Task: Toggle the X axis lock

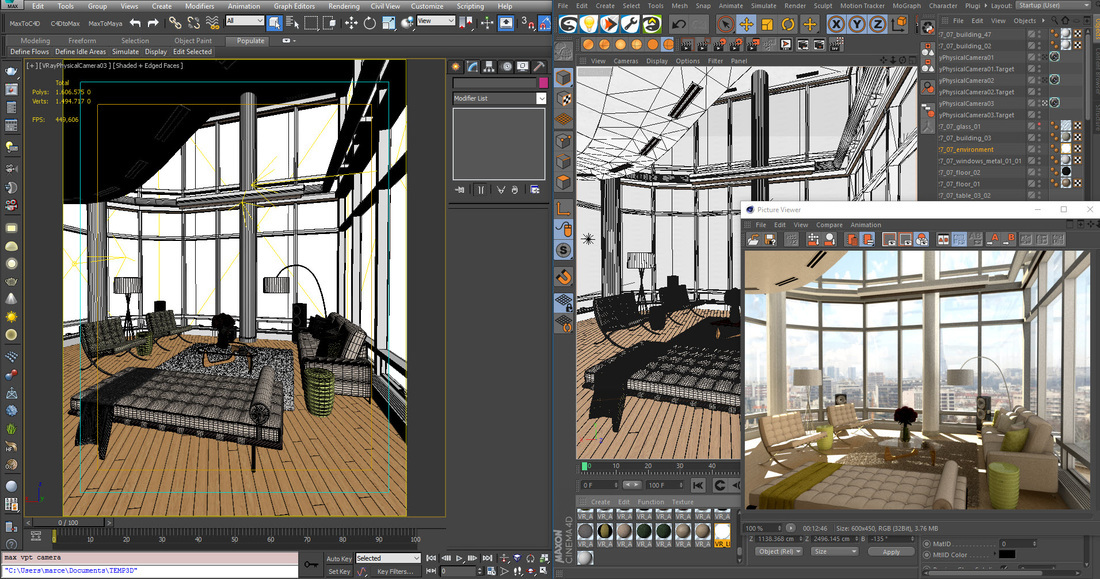Action: pyautogui.click(x=834, y=24)
